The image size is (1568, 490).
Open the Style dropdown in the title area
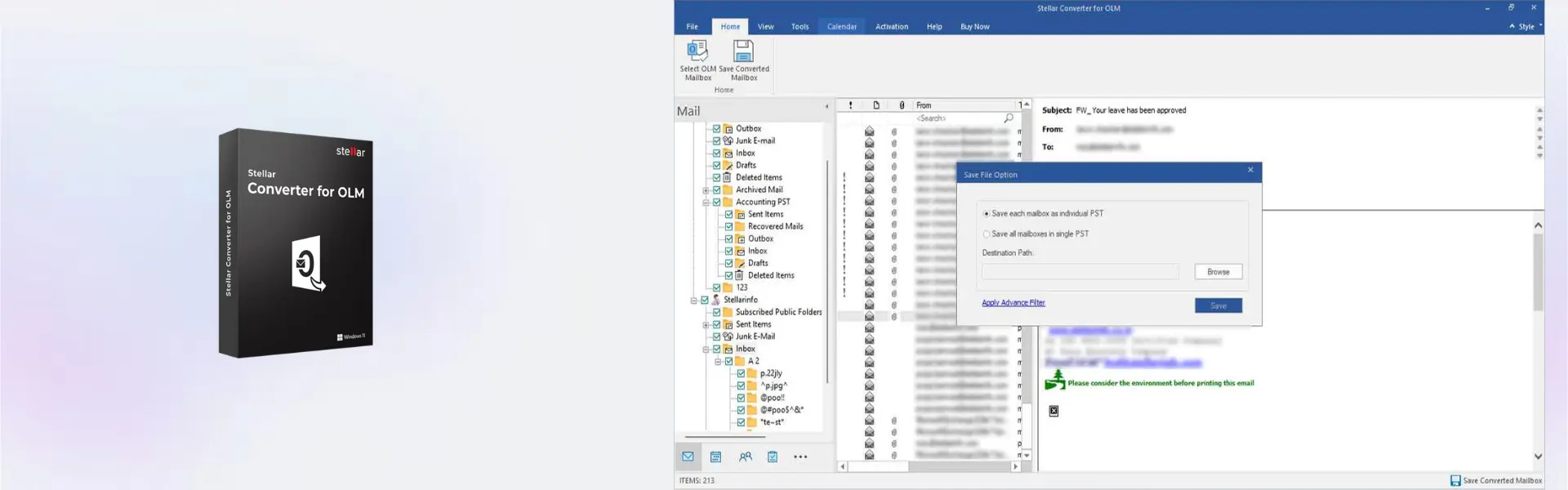1526,26
